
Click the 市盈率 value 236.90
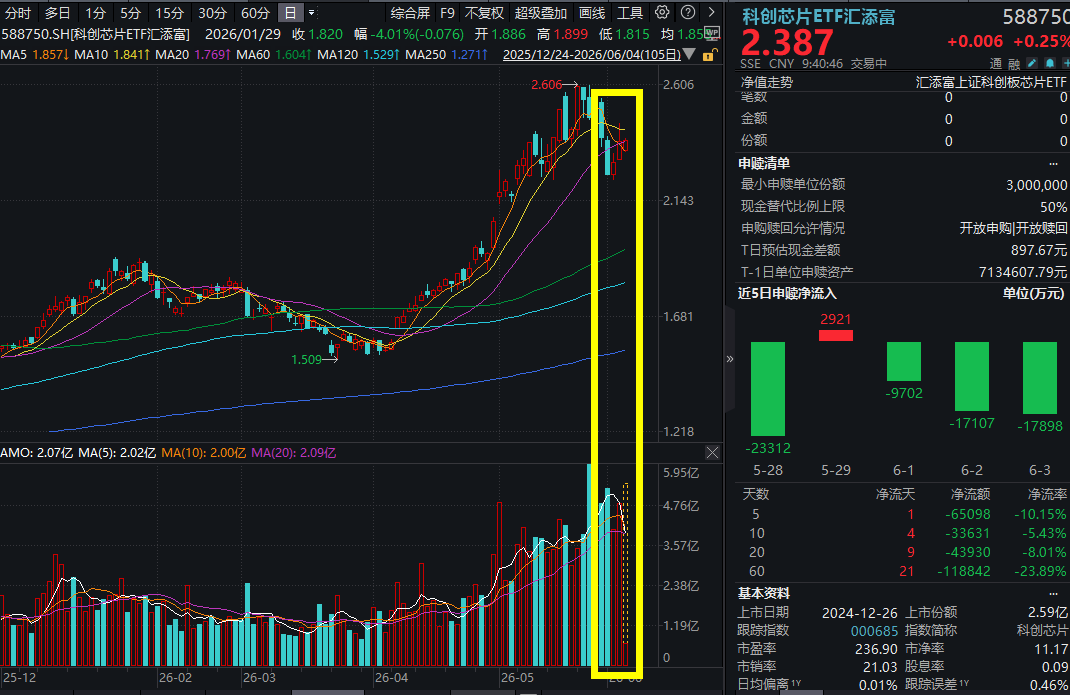click(x=876, y=649)
